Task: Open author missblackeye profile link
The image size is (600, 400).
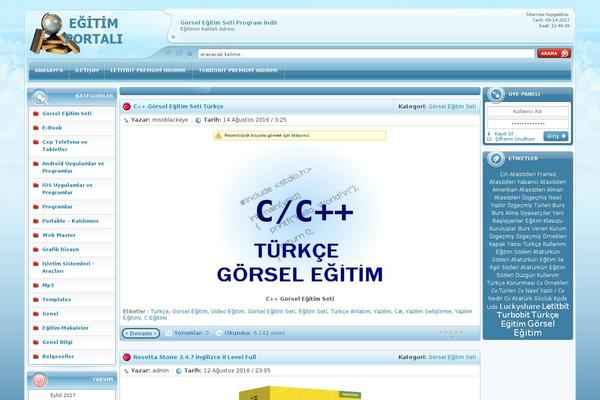Action: pos(170,120)
